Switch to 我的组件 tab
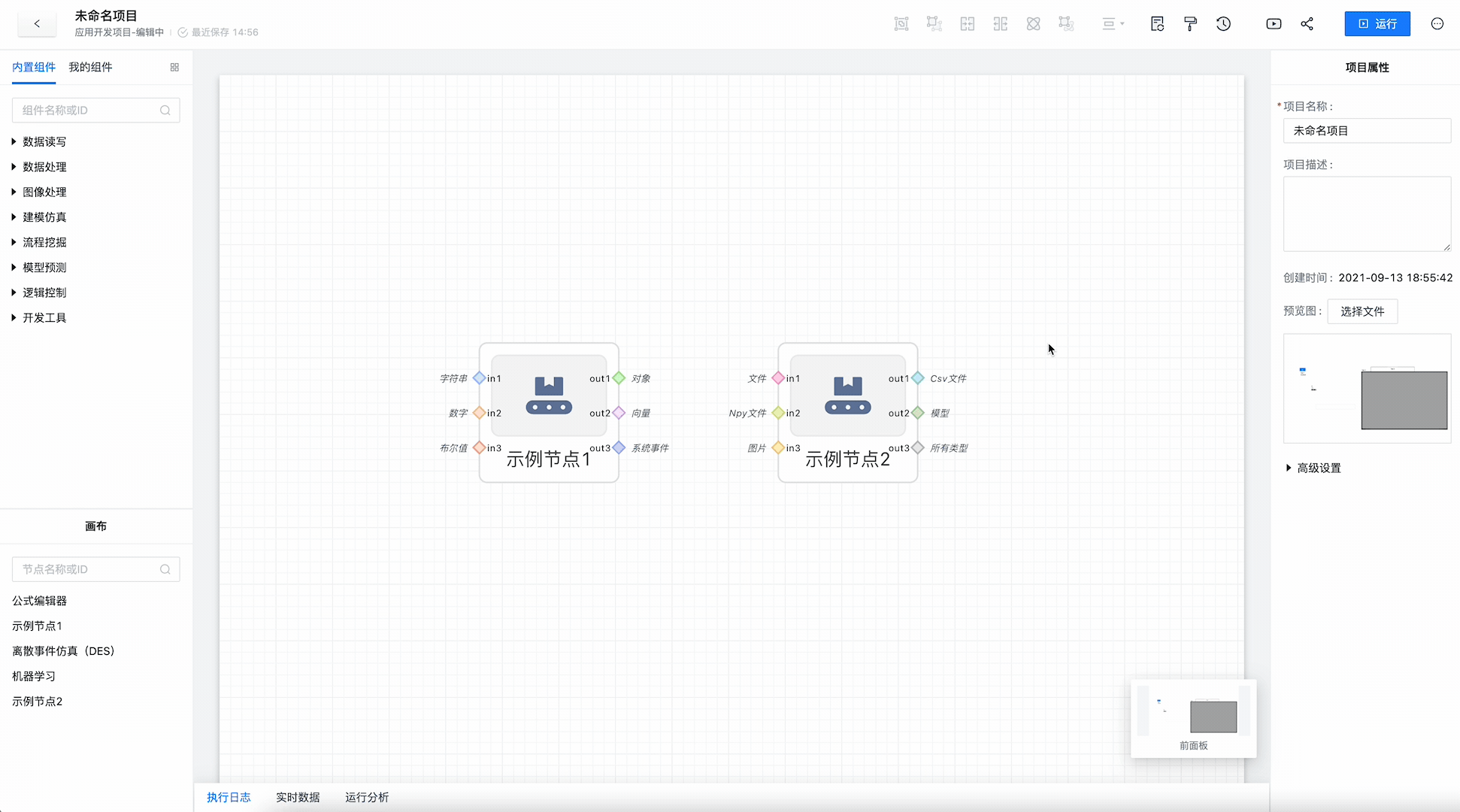1460x812 pixels. click(90, 67)
